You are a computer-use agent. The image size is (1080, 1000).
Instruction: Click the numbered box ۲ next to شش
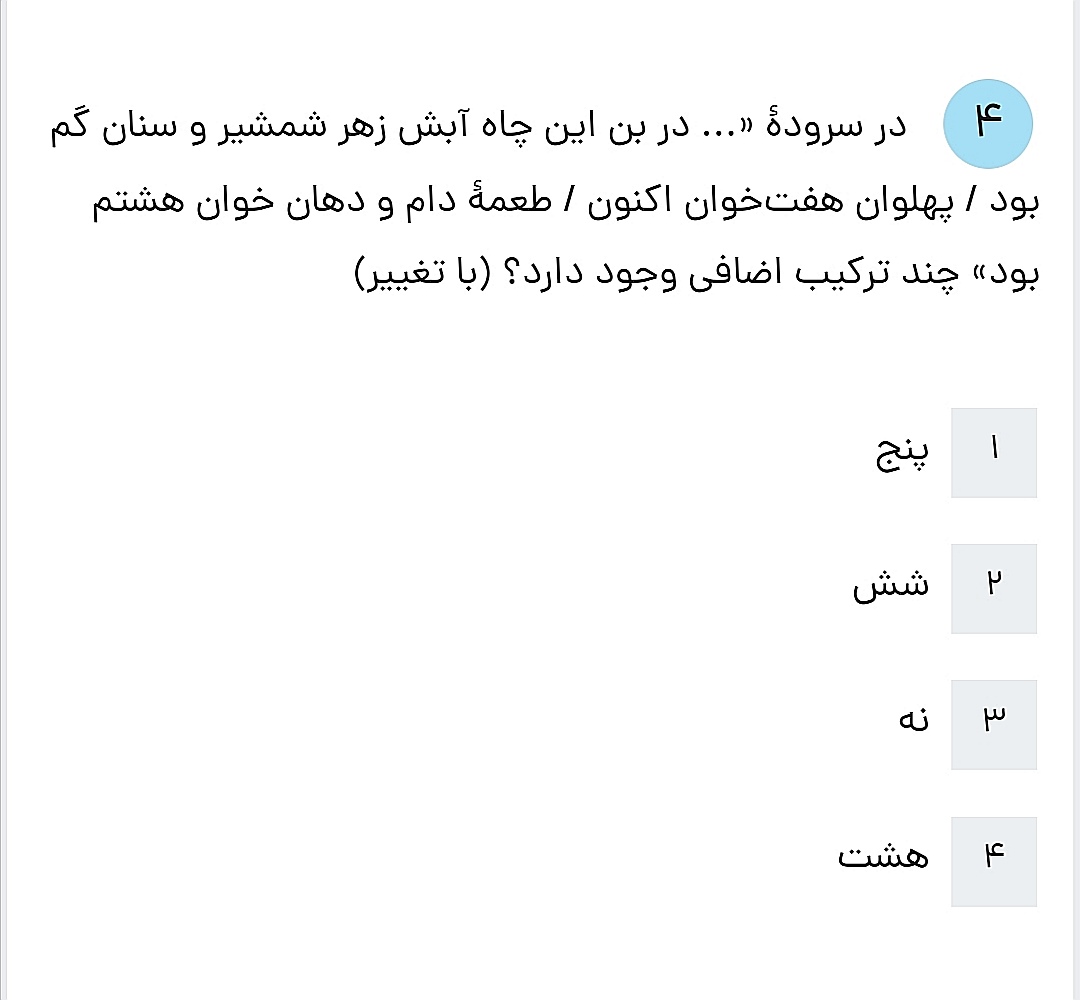(993, 588)
